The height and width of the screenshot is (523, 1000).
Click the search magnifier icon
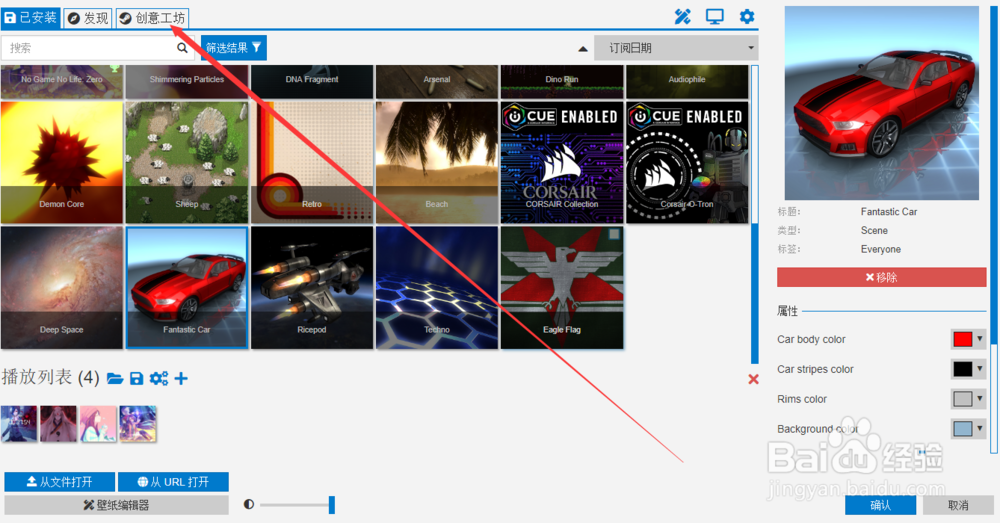pyautogui.click(x=182, y=48)
